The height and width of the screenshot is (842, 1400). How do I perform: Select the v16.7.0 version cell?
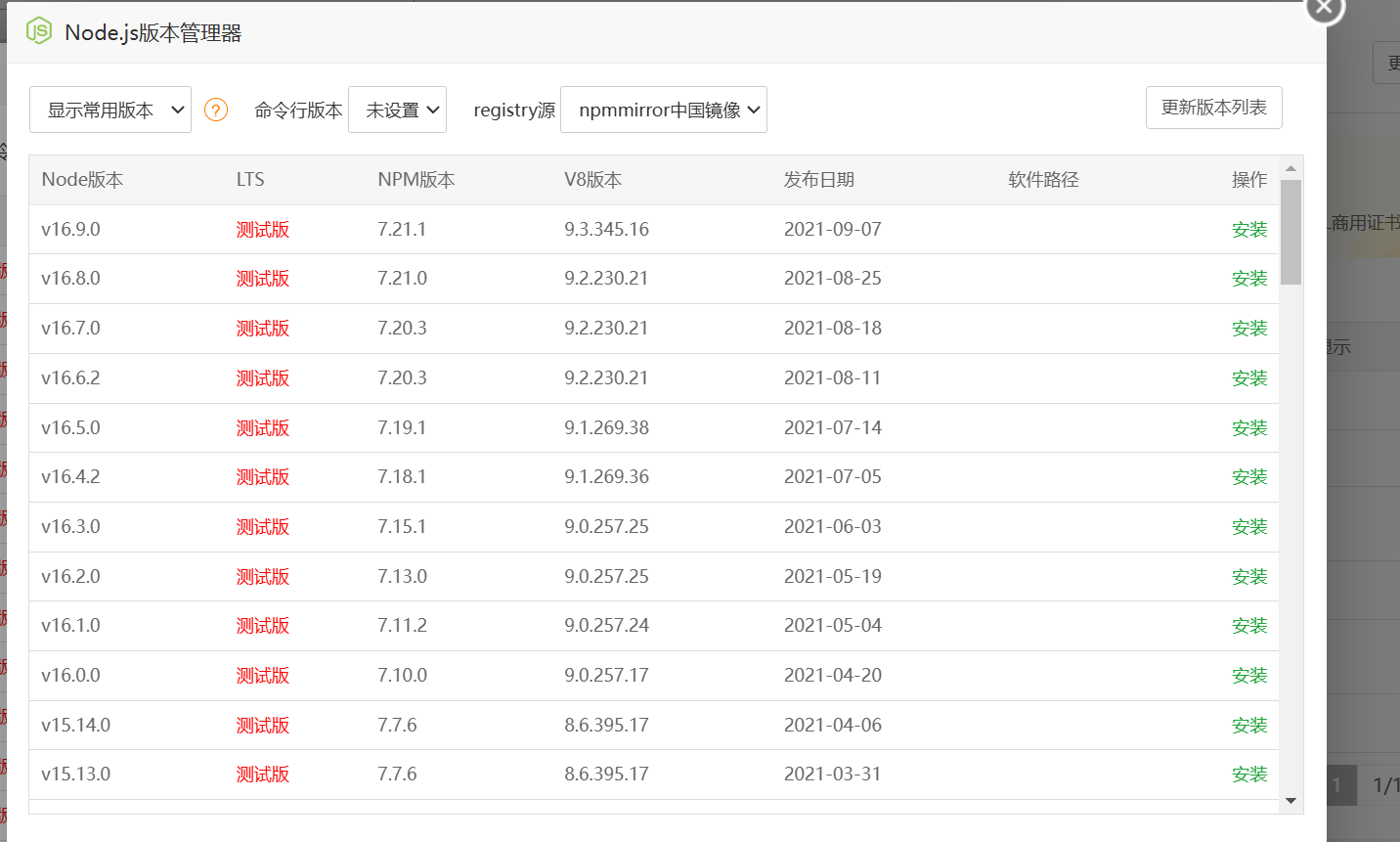(x=70, y=329)
